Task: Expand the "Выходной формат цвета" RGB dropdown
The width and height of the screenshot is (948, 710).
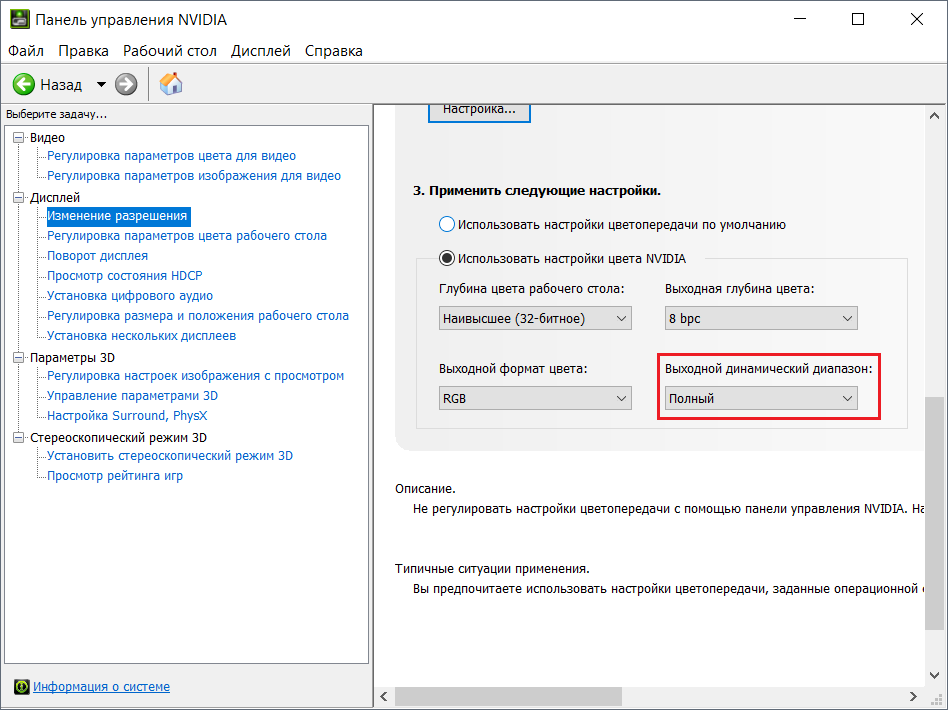Action: pyautogui.click(x=535, y=398)
